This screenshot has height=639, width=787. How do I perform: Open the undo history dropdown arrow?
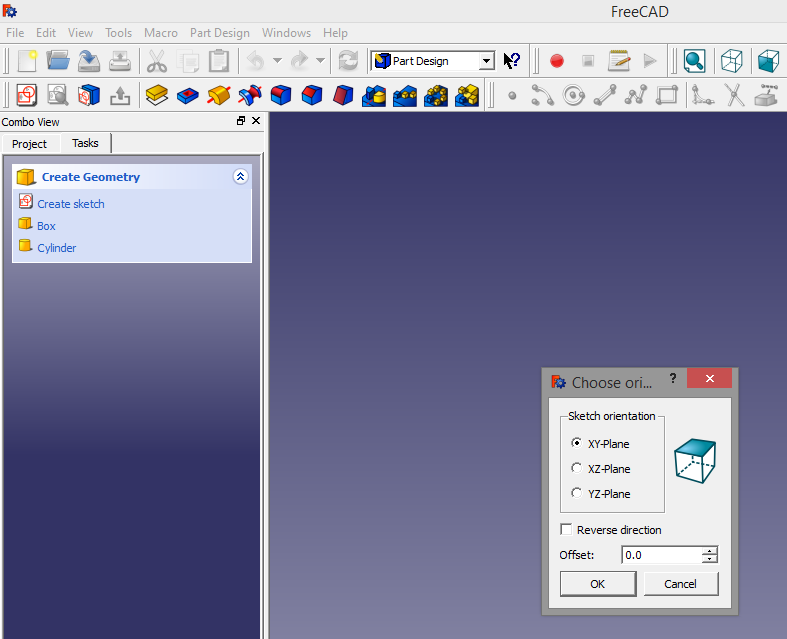[277, 61]
